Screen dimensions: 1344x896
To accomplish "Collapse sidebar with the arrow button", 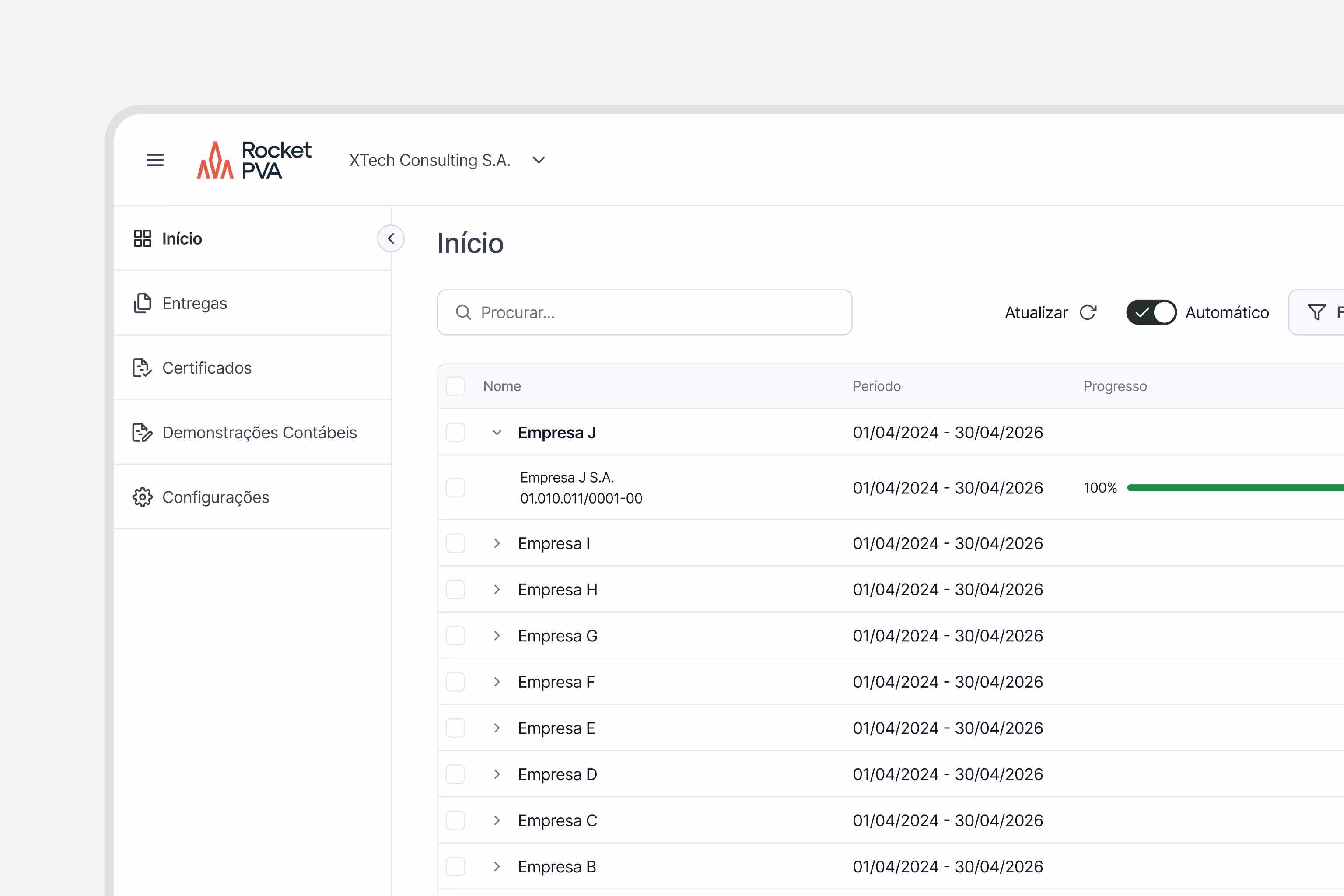I will pos(391,239).
